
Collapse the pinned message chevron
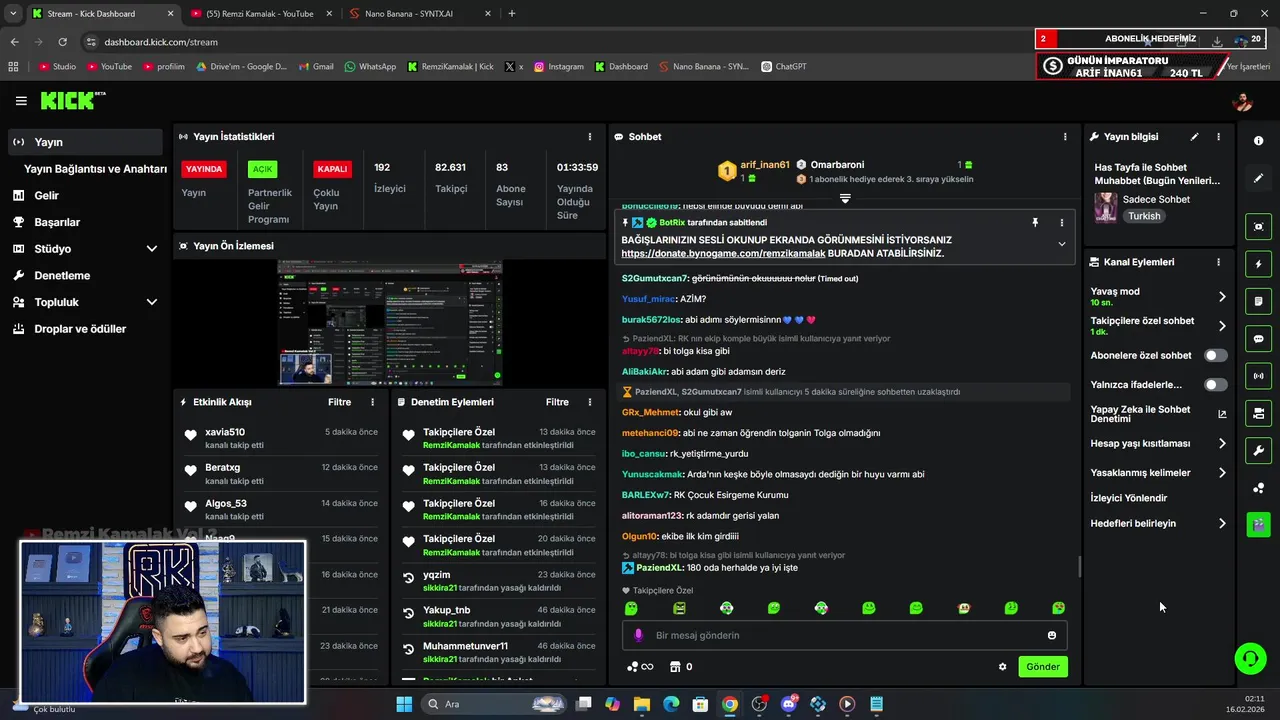(x=1061, y=244)
